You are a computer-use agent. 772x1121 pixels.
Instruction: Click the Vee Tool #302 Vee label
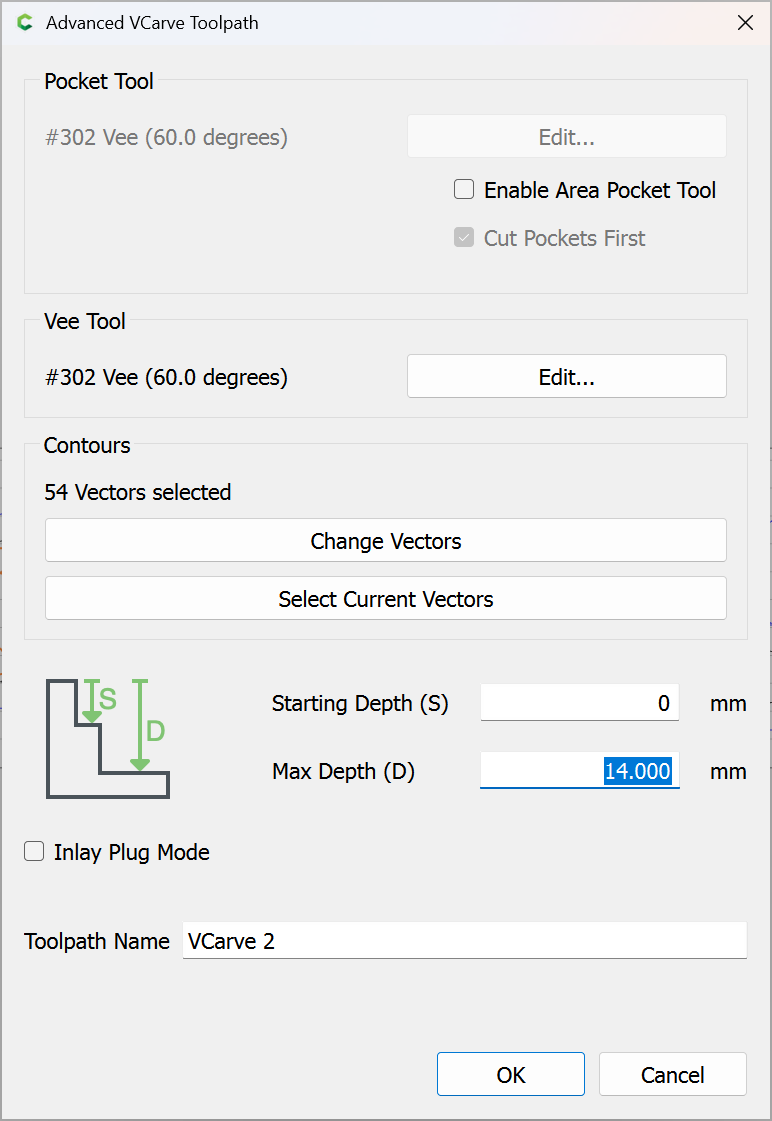tap(167, 377)
